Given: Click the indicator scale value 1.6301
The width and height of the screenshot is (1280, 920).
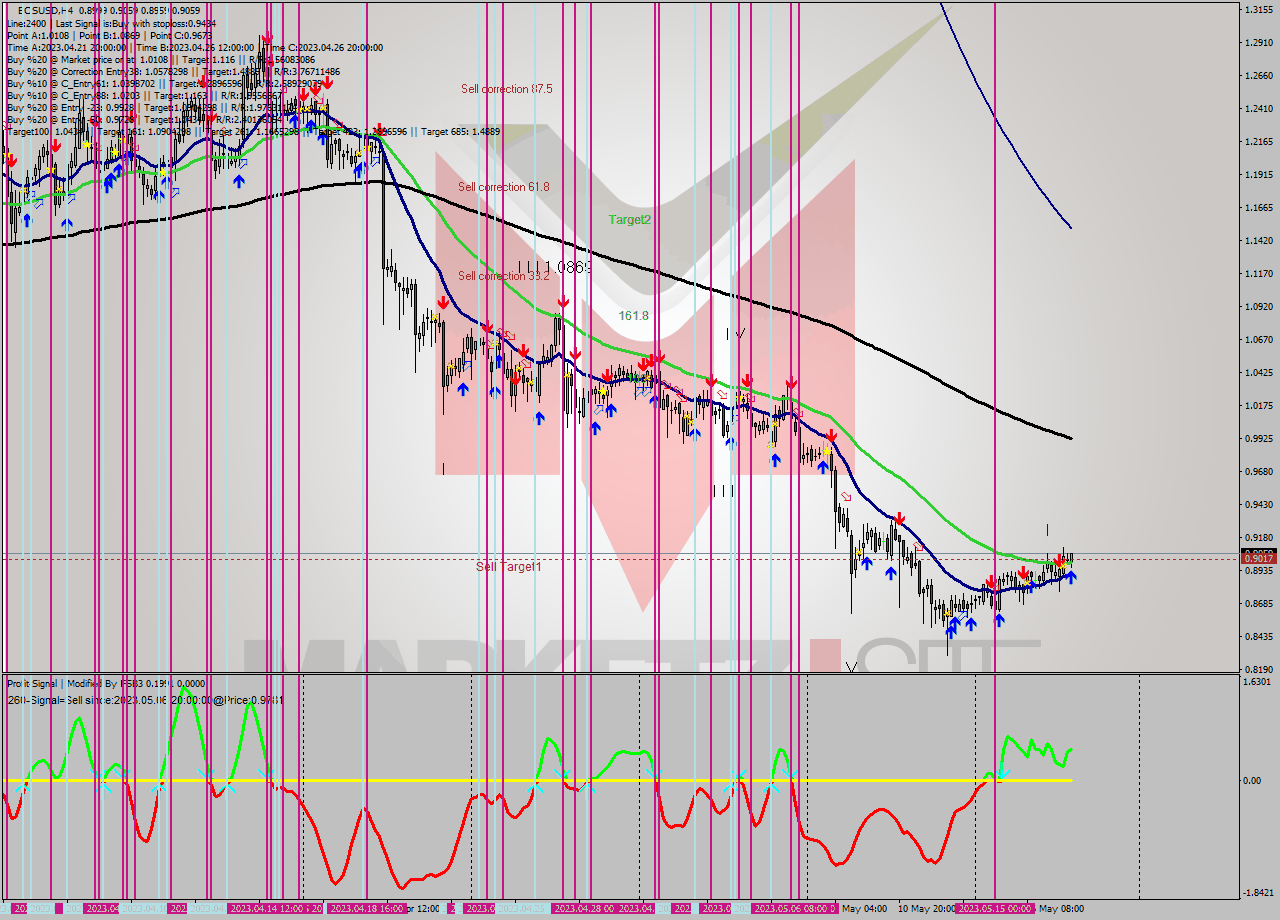Looking at the screenshot, I should [x=1255, y=682].
